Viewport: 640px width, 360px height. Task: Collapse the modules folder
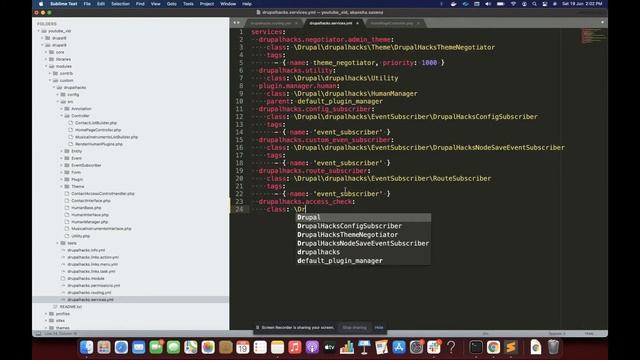pyautogui.click(x=46, y=66)
